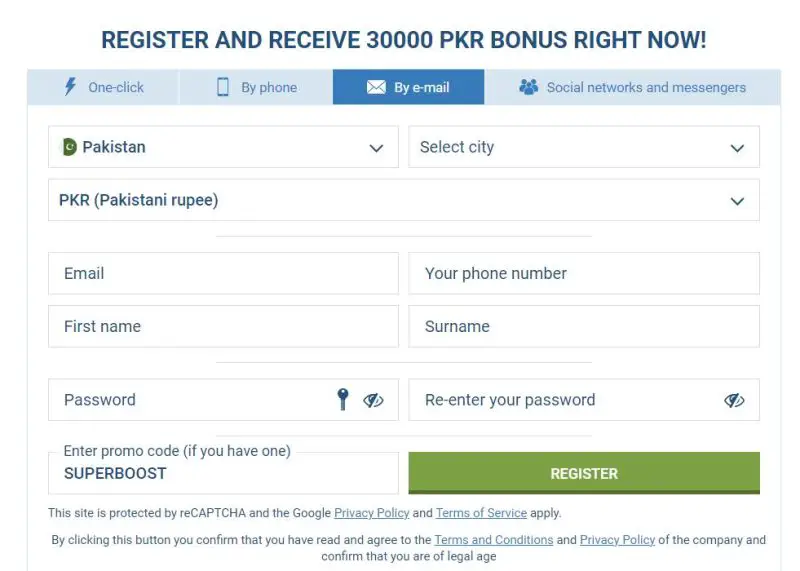Expand the Select city dropdown

click(737, 148)
